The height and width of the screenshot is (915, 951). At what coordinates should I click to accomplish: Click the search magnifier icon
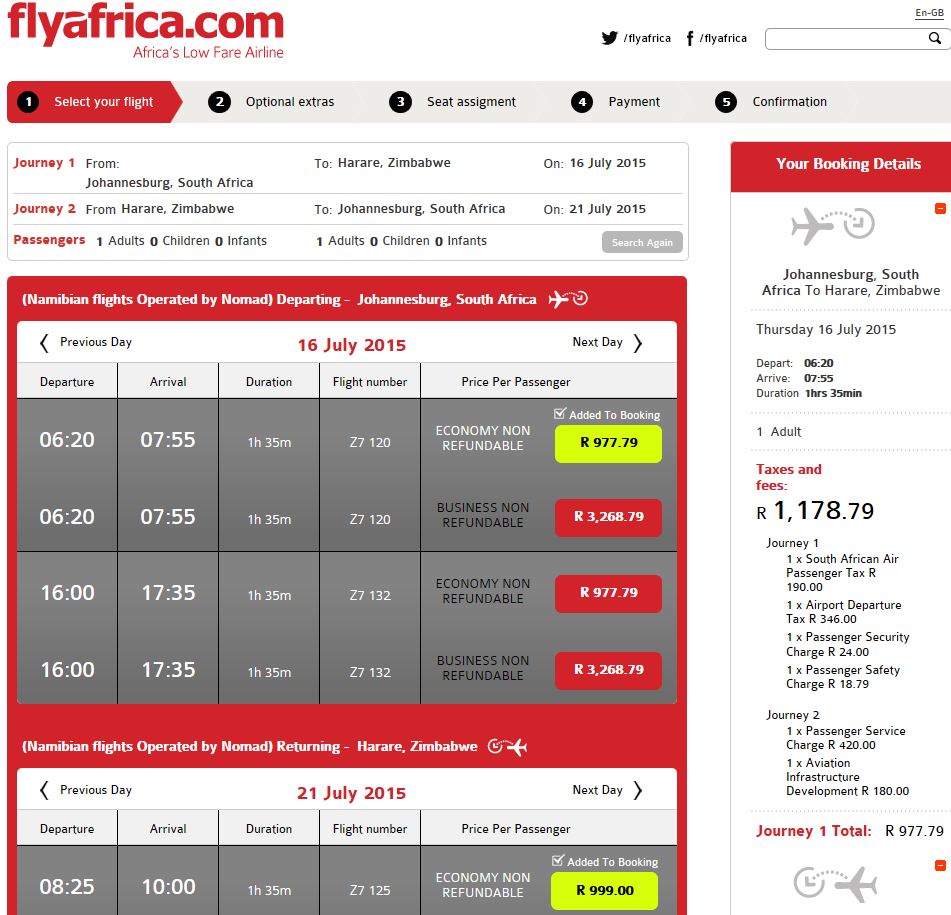click(935, 38)
